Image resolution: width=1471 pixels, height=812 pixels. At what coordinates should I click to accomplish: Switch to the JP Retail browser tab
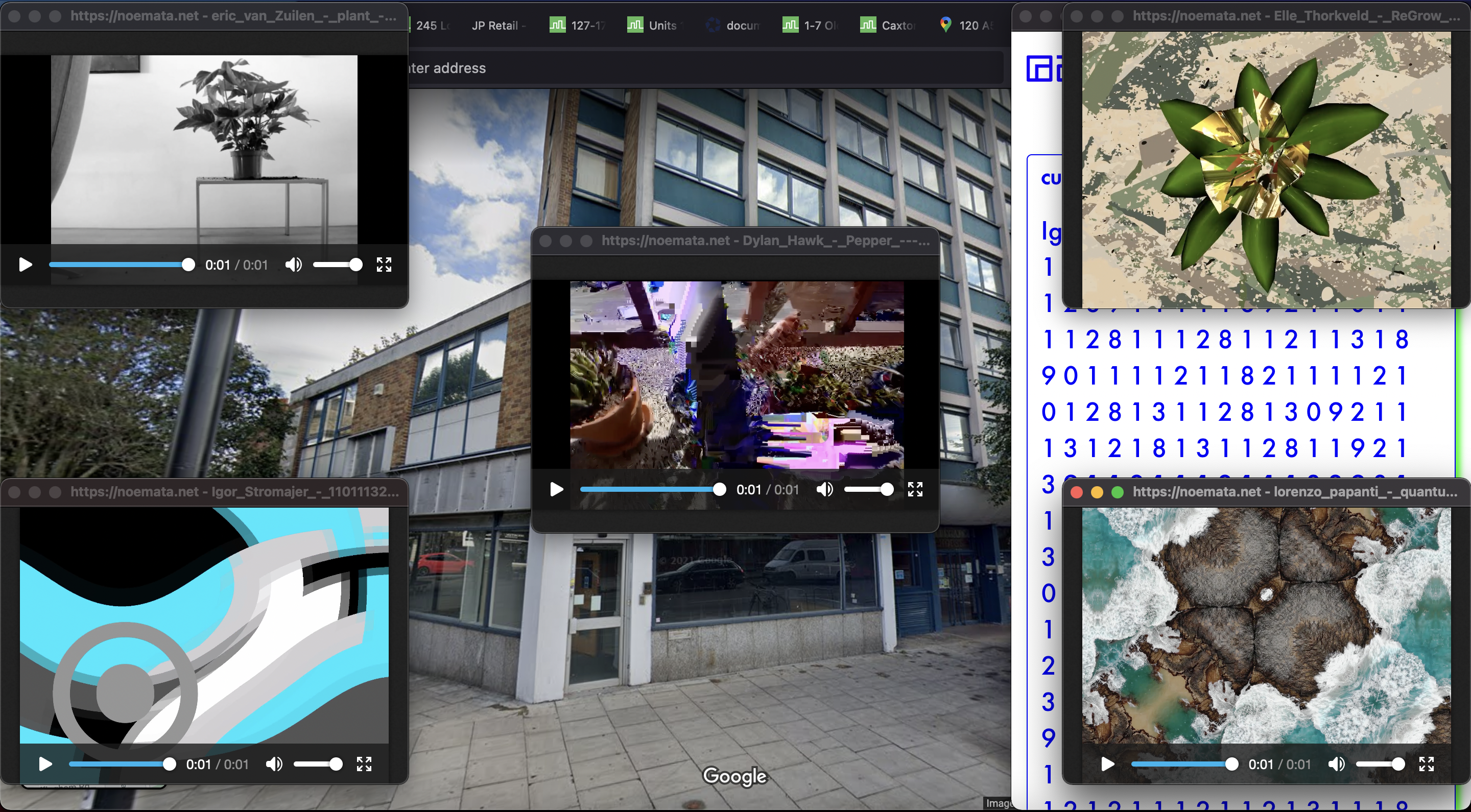tap(495, 26)
